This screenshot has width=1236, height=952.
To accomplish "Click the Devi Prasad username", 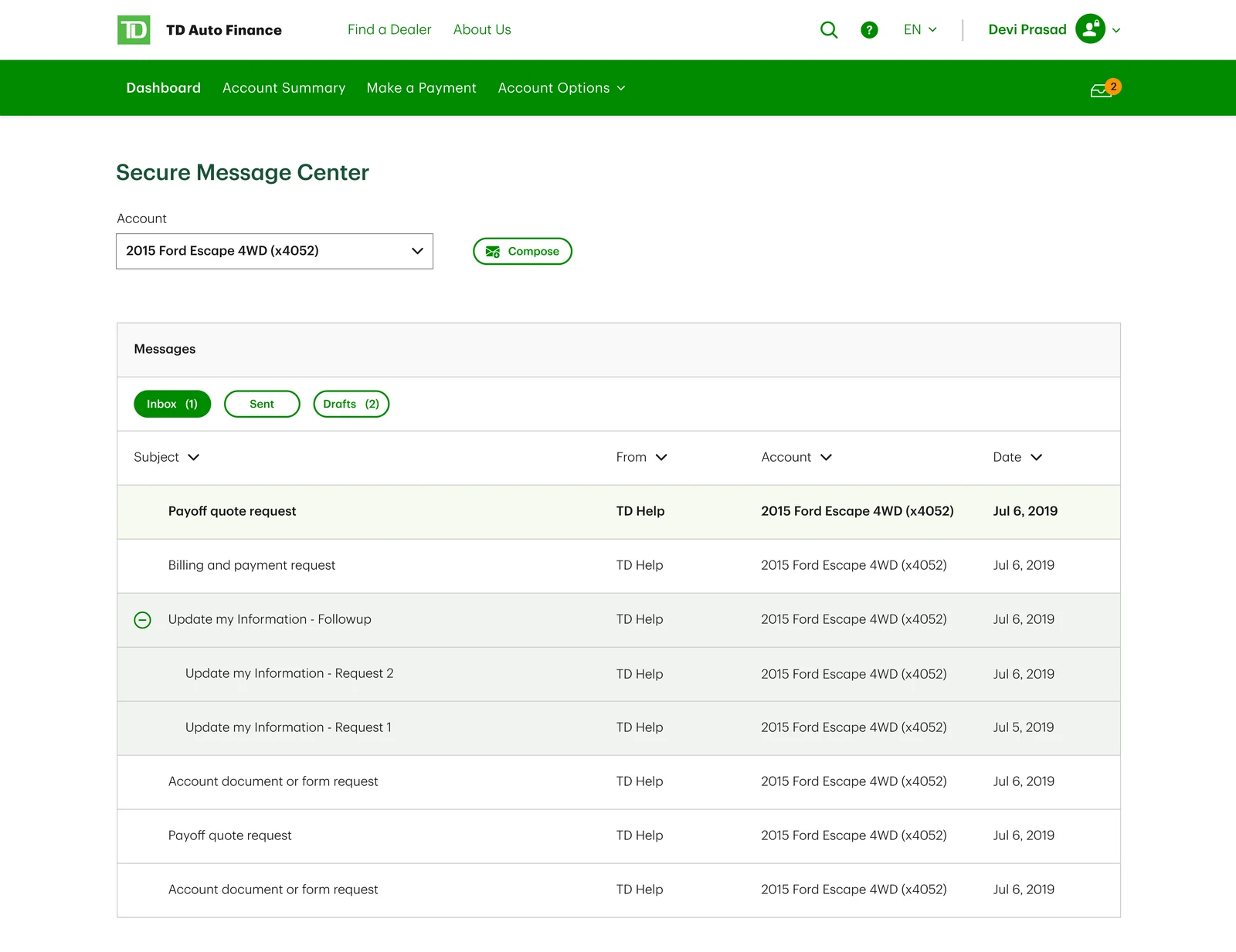I will [x=1027, y=29].
